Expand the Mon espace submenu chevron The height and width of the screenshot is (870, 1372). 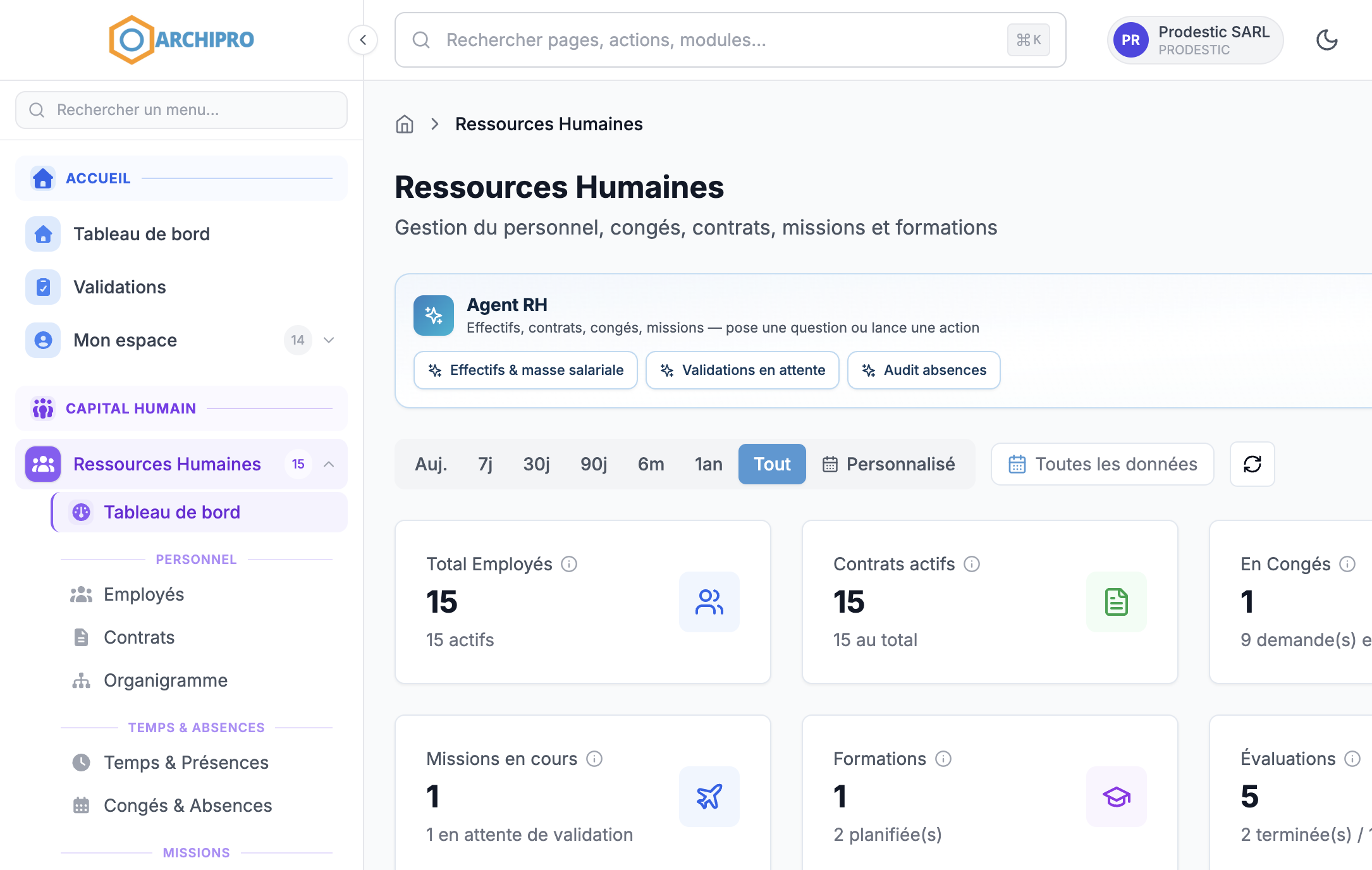[329, 340]
